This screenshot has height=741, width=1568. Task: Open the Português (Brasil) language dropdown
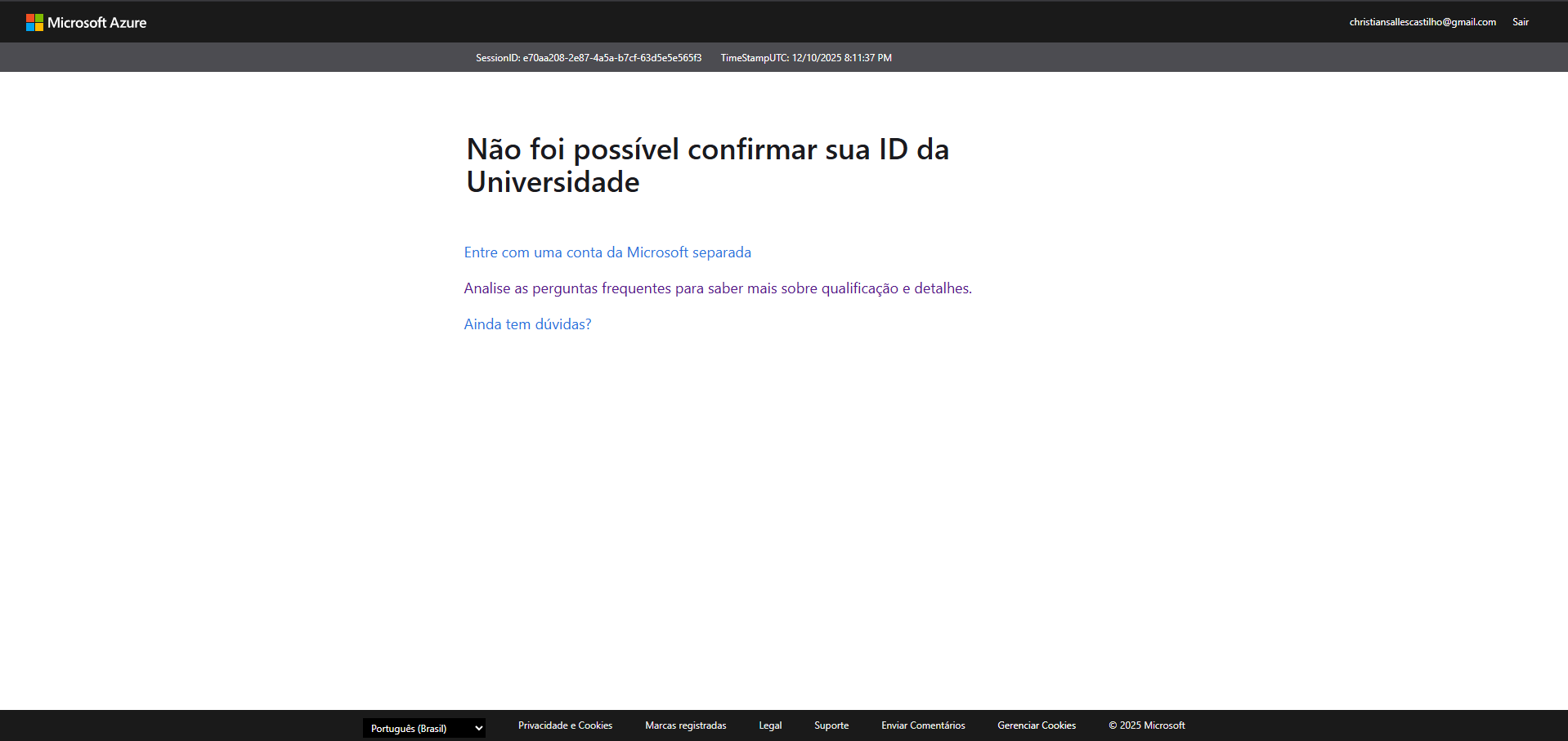[x=424, y=728]
